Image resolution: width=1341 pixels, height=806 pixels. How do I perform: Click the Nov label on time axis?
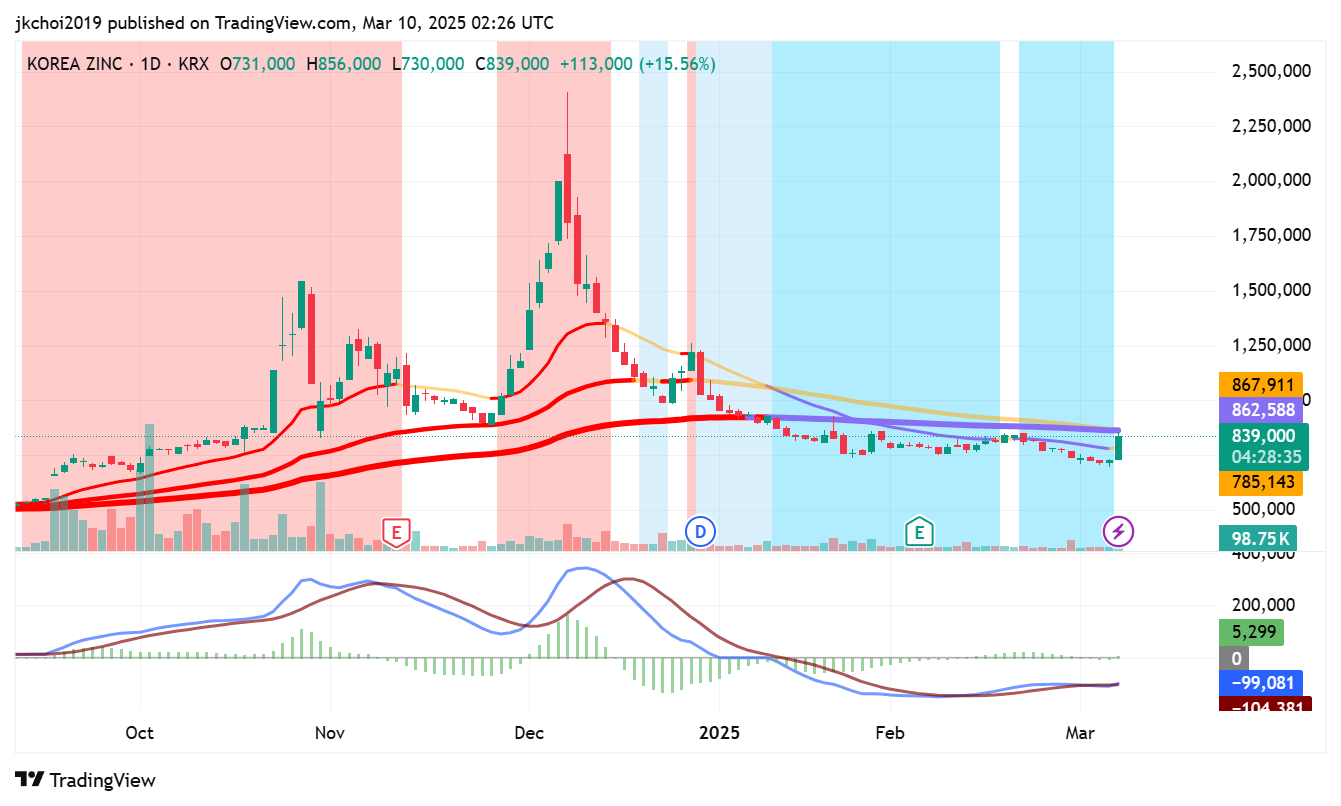[330, 733]
